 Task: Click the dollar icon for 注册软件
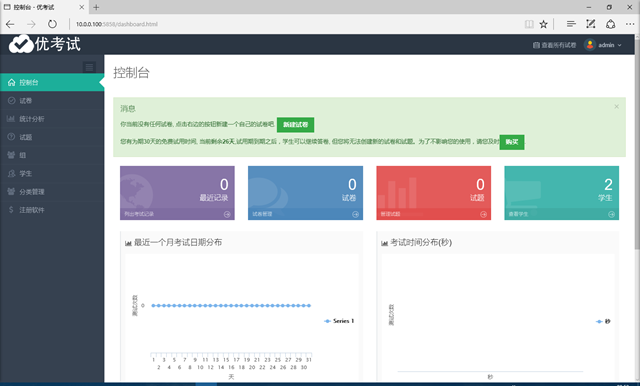click(11, 210)
